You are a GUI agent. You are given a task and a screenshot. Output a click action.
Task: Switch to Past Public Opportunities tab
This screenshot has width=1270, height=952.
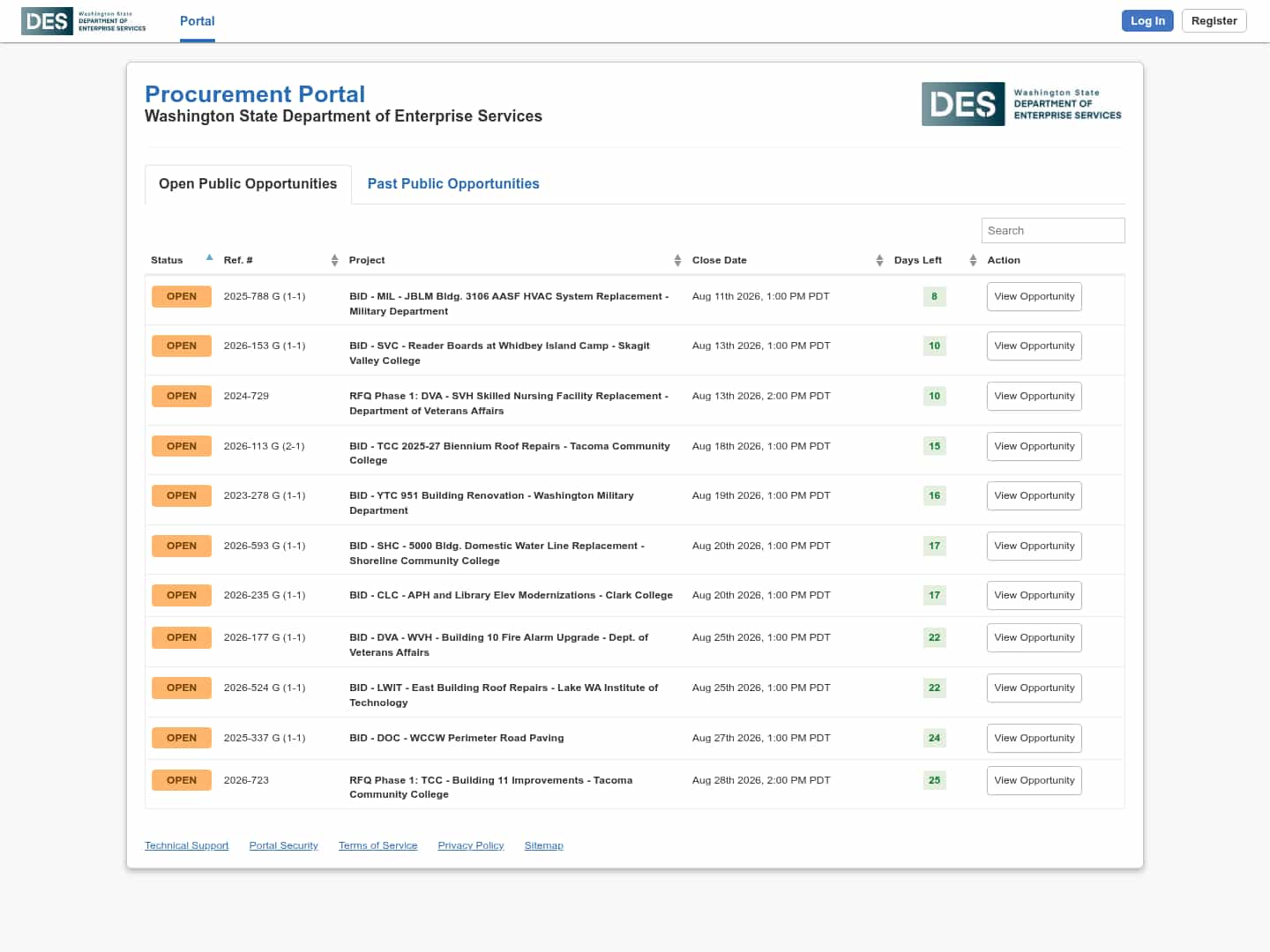[453, 184]
